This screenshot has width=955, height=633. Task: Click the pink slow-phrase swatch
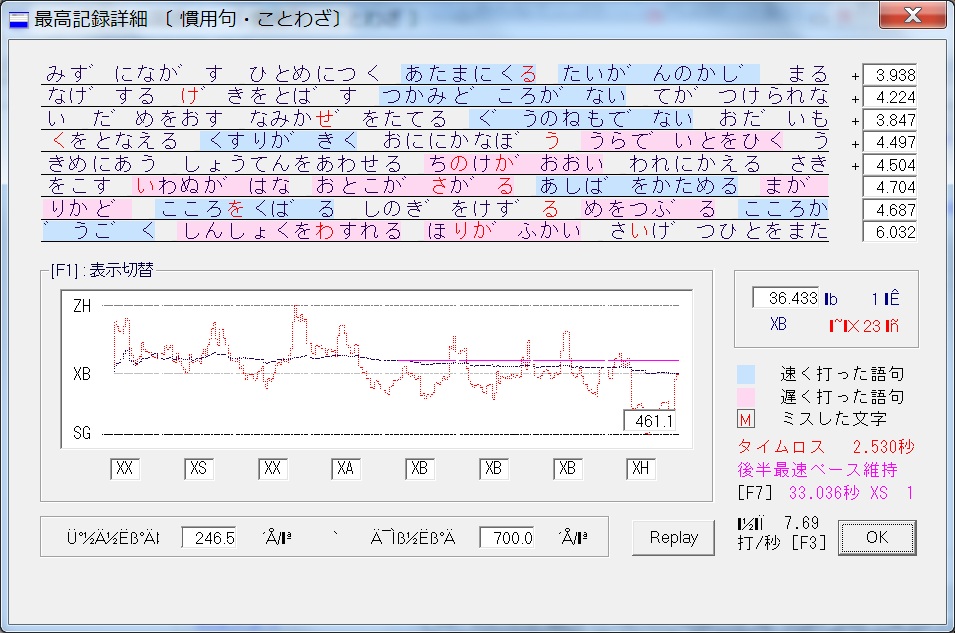[745, 396]
